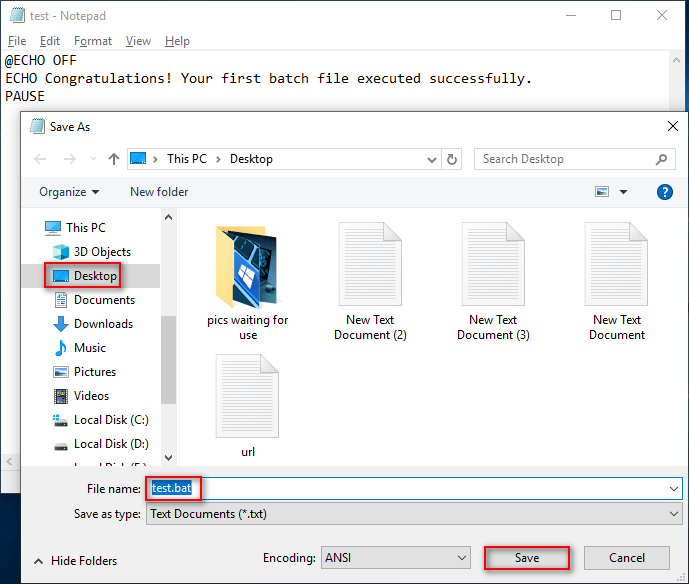Open the Edit menu in Notepad

50,41
